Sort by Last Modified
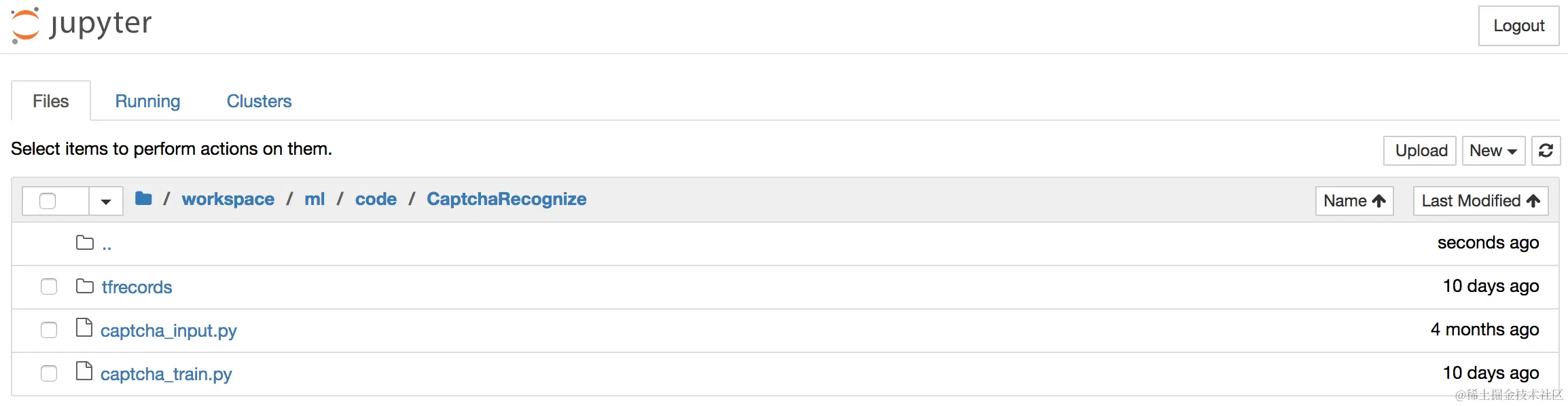Screen dimensions: 1568x406 [x=1480, y=201]
